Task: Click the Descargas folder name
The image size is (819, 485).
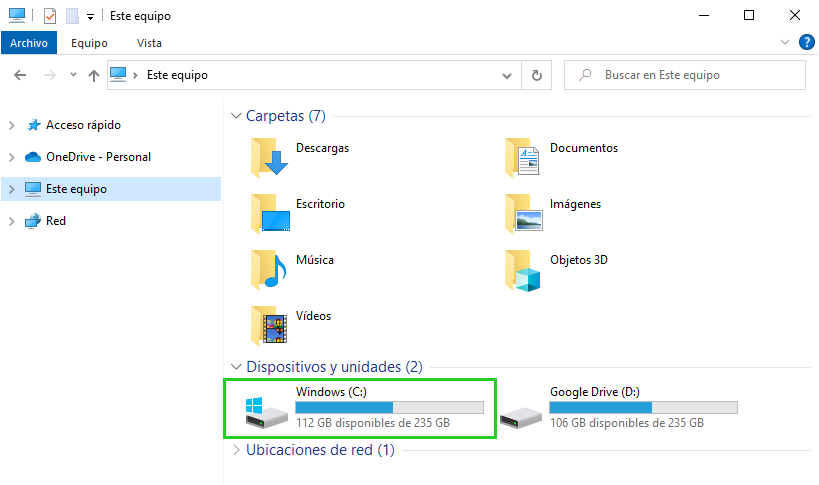Action: click(322, 148)
